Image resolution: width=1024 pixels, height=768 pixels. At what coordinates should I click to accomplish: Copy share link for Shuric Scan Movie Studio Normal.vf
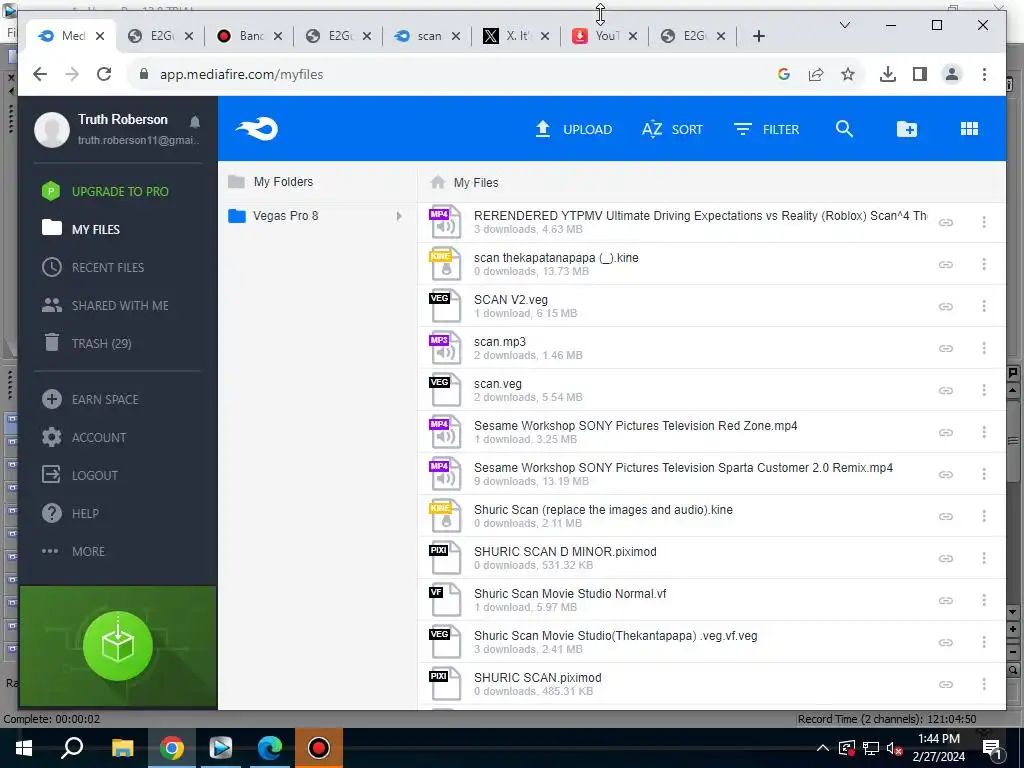pyautogui.click(x=945, y=600)
